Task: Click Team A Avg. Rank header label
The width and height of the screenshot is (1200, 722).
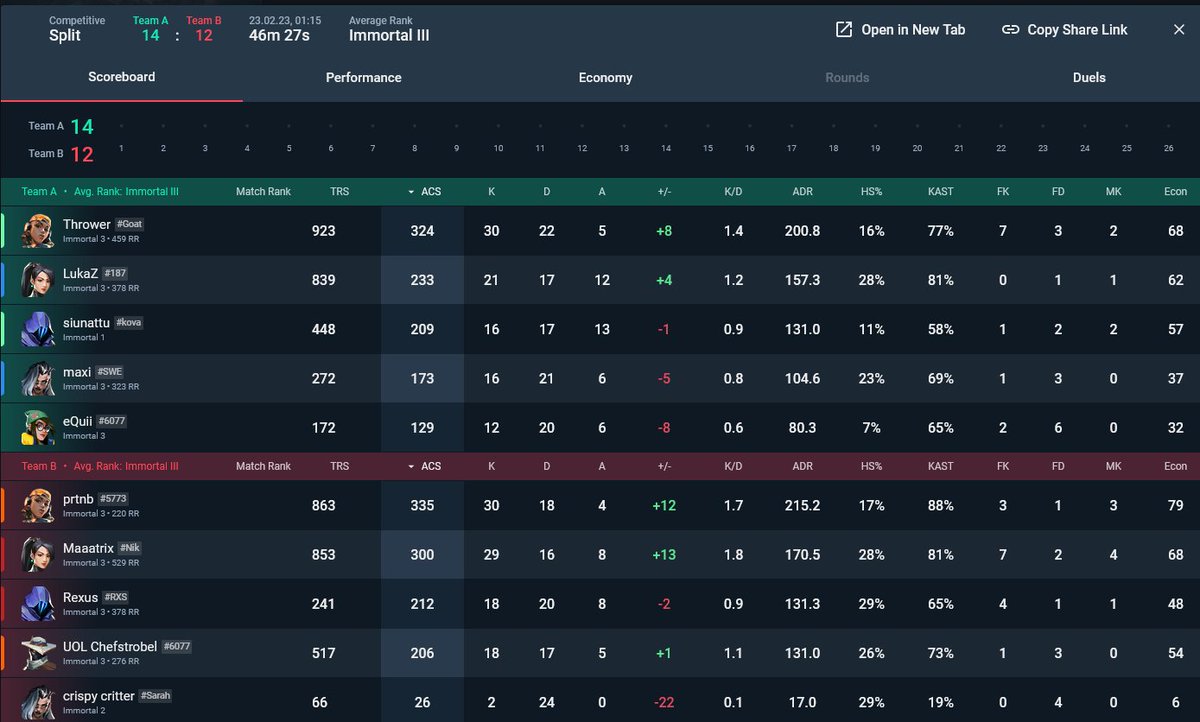Action: pyautogui.click(x=126, y=191)
